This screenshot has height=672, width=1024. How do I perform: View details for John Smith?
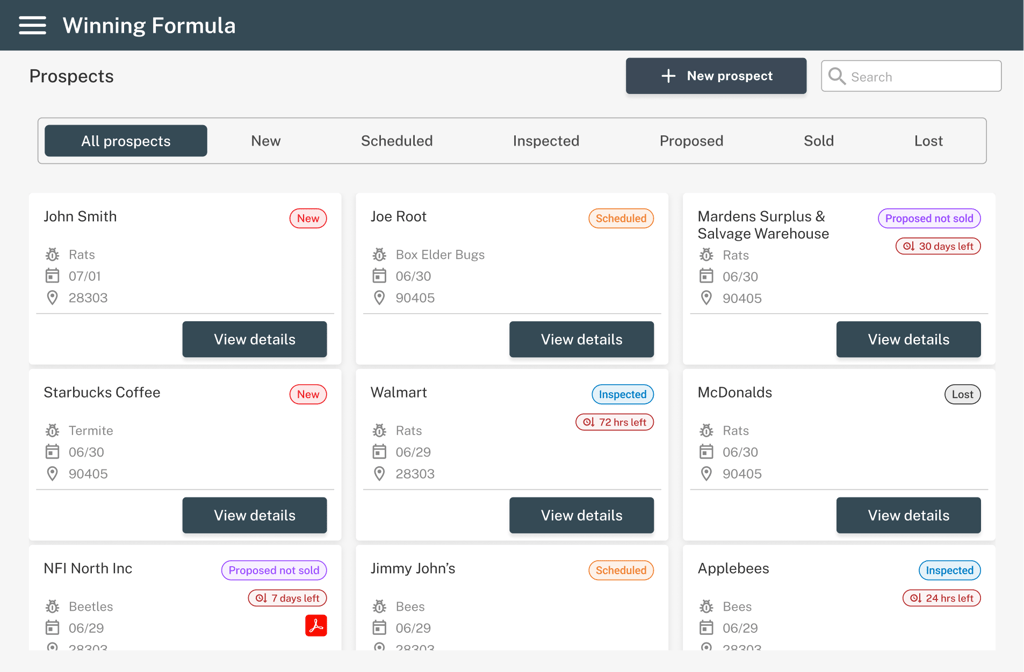[254, 339]
